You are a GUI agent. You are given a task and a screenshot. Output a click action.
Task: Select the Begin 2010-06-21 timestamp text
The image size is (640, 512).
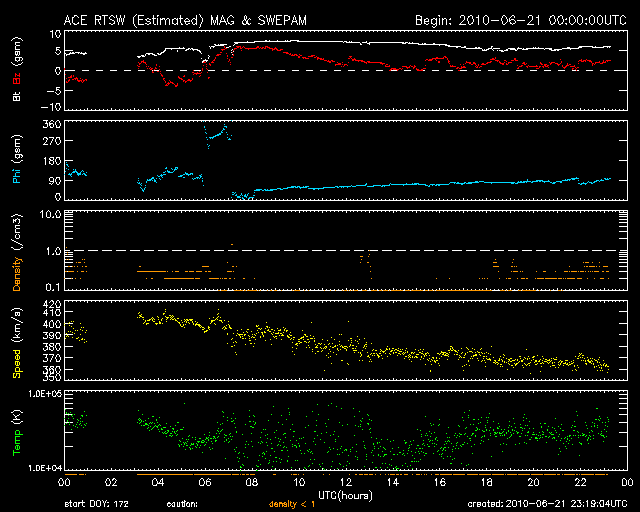click(521, 20)
